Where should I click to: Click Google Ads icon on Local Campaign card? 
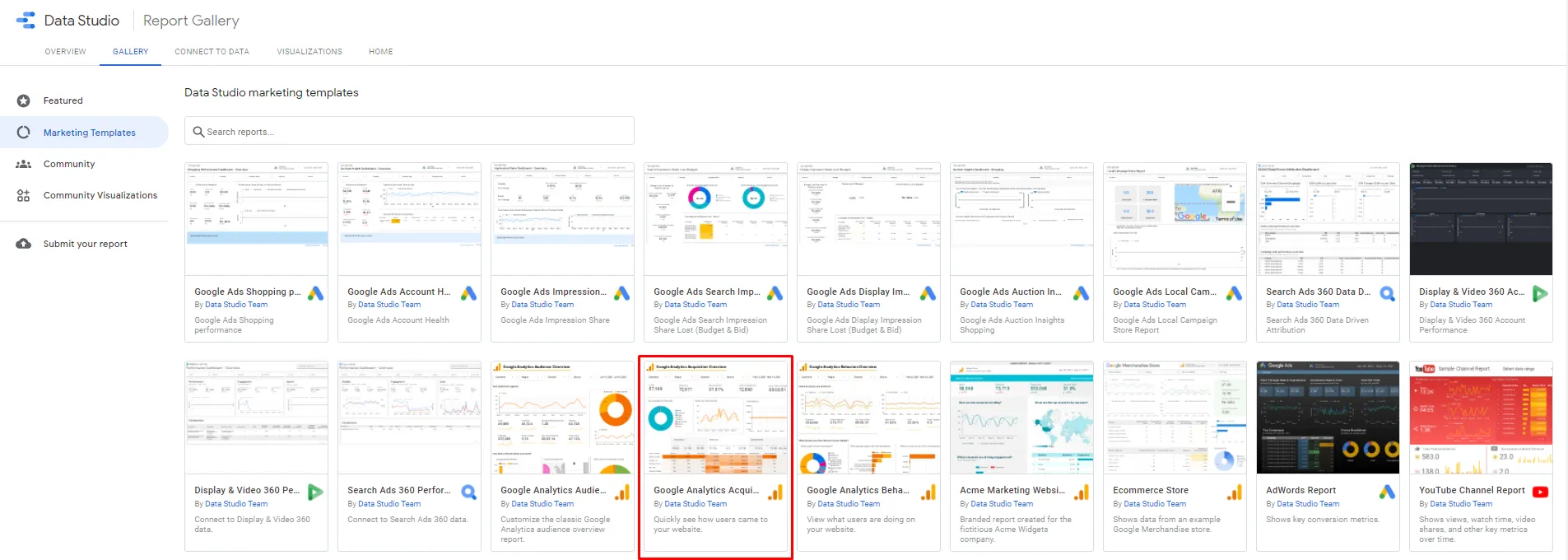pos(1235,293)
